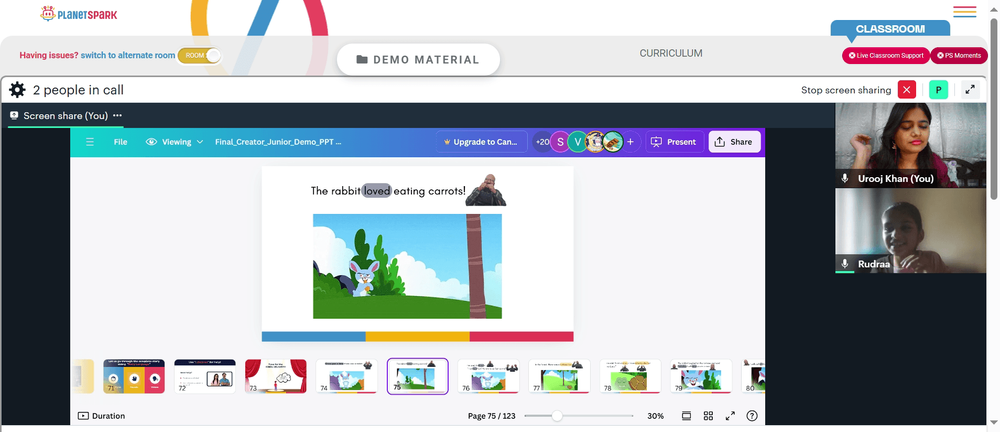Open the Canva help question icon

[752, 416]
